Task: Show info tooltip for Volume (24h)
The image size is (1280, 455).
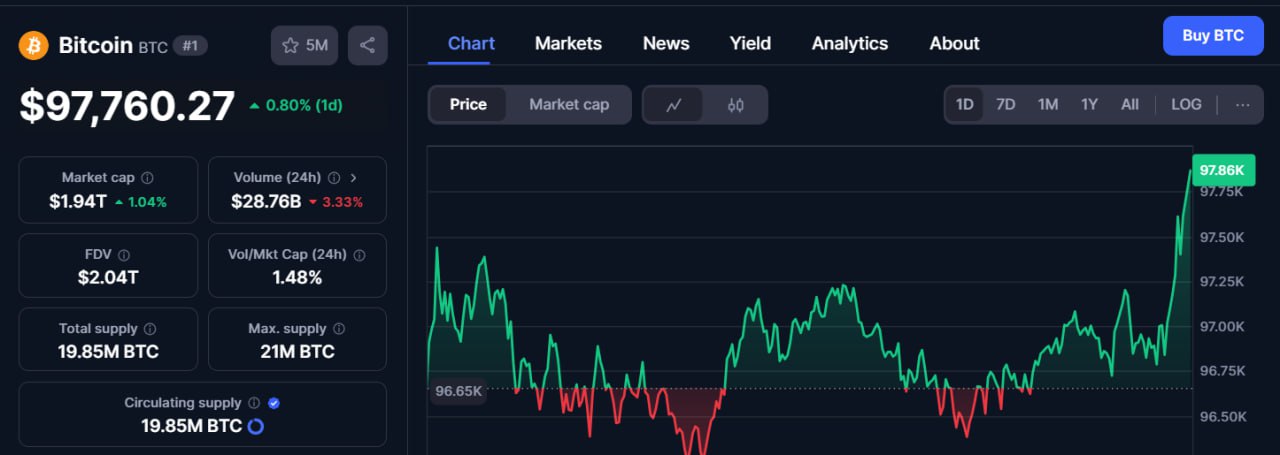Action: (x=334, y=178)
